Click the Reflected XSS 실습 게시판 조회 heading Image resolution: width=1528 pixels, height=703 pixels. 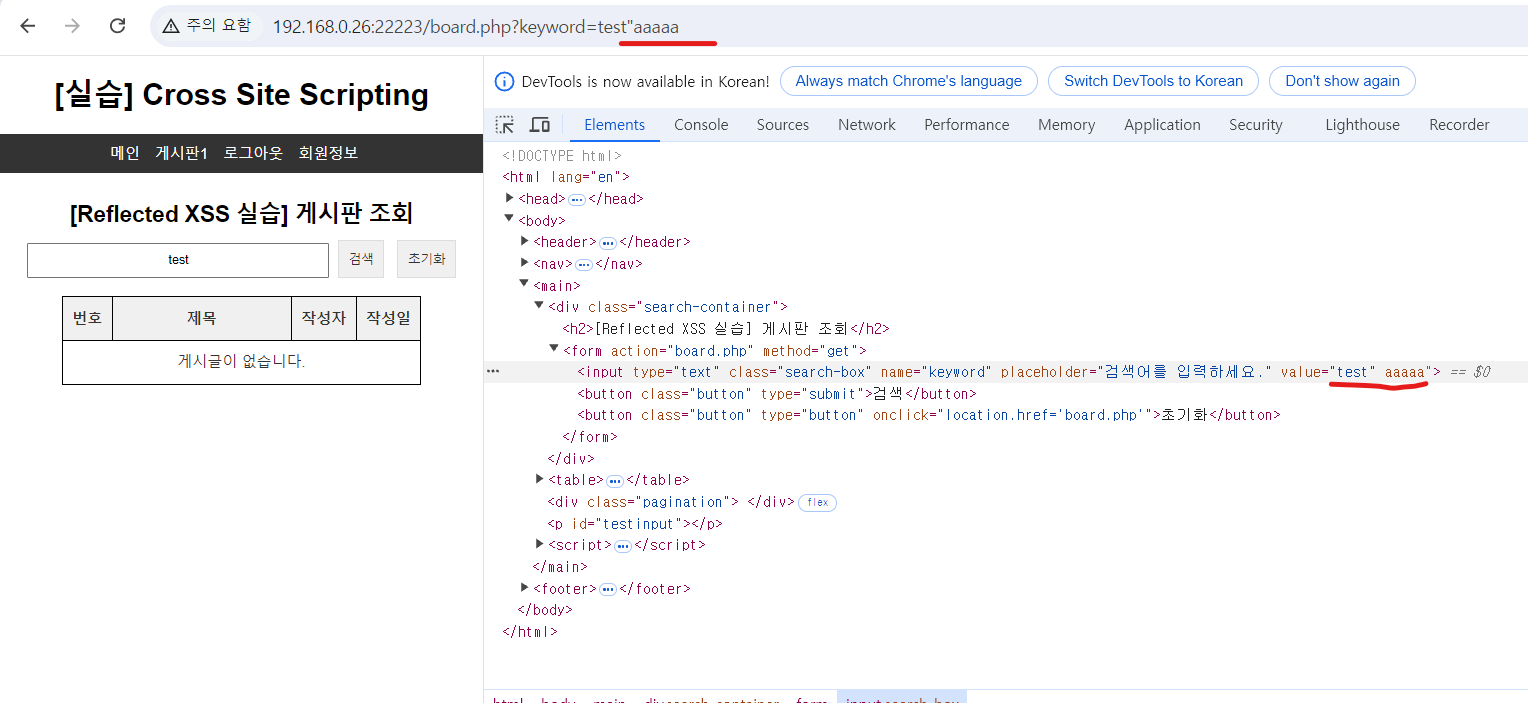tap(241, 213)
